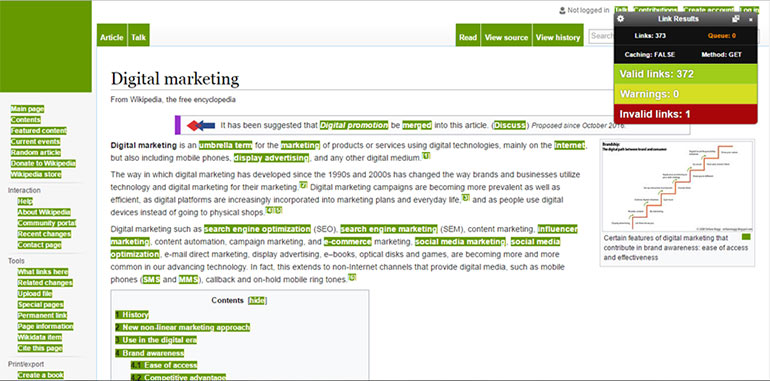770x381 pixels.
Task: Open Current events in the sidebar
Action: pos(36,141)
